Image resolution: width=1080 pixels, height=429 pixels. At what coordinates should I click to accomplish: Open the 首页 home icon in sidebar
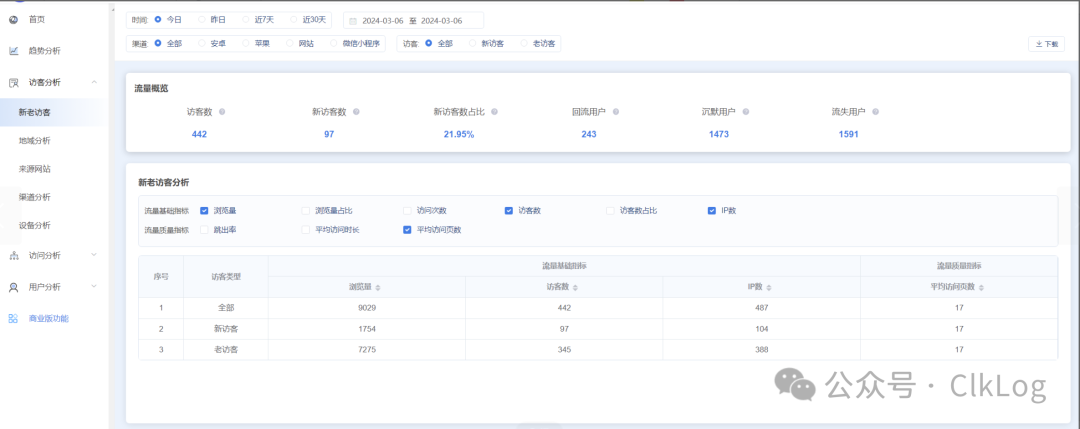coord(13,19)
